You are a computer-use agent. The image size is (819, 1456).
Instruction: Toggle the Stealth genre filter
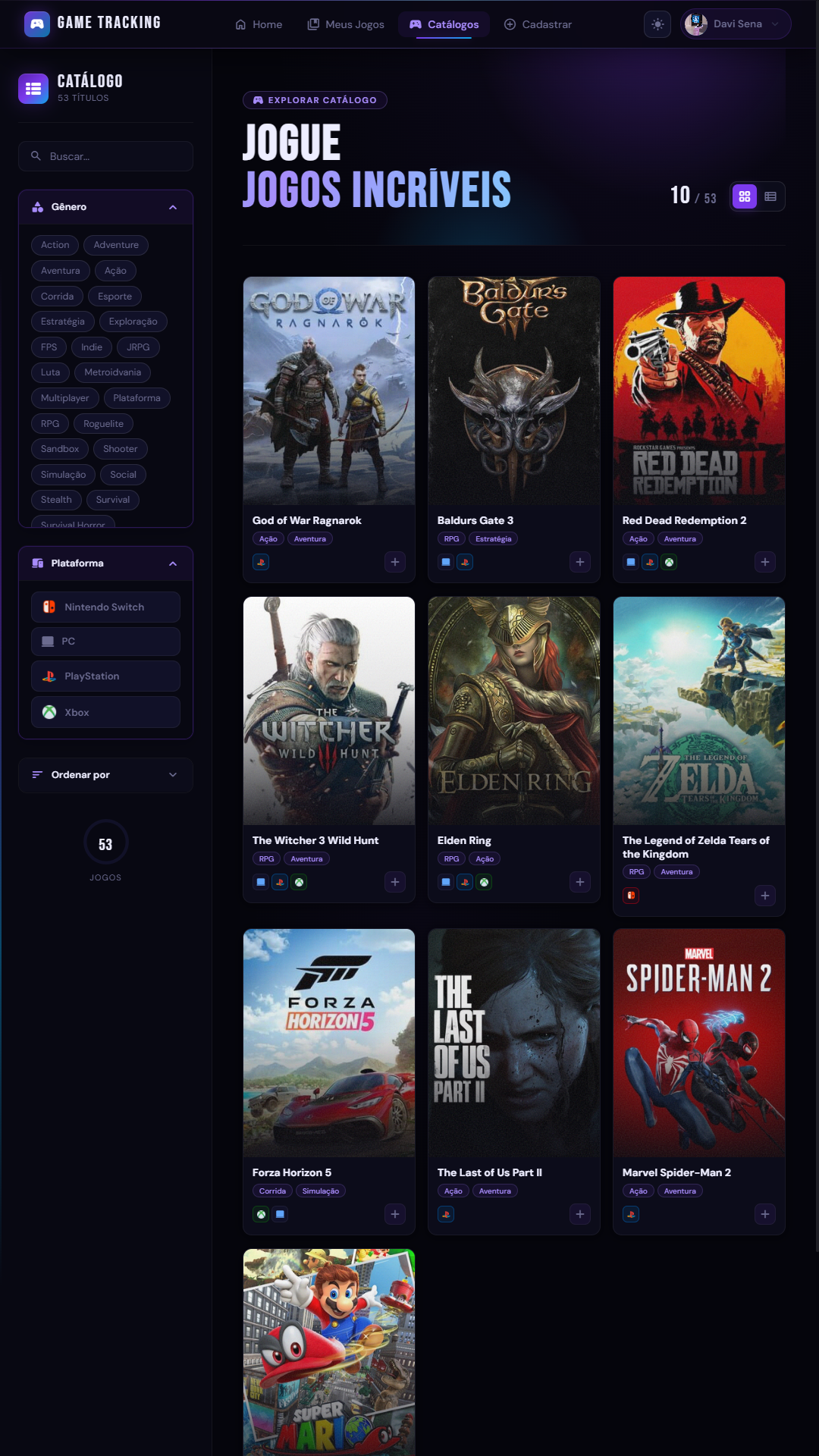pos(56,500)
